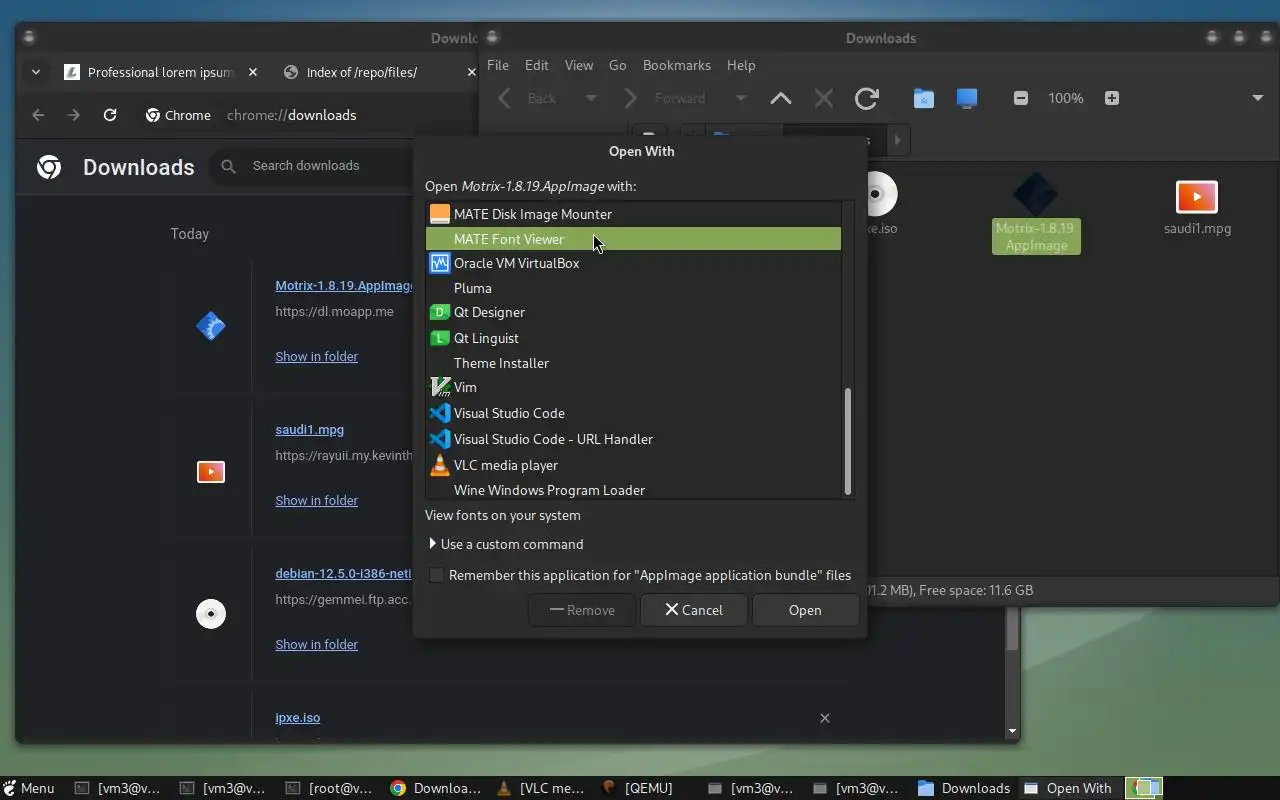This screenshot has width=1280, height=800.
Task: Pick Qt Designer in Open With list
Action: [633, 312]
